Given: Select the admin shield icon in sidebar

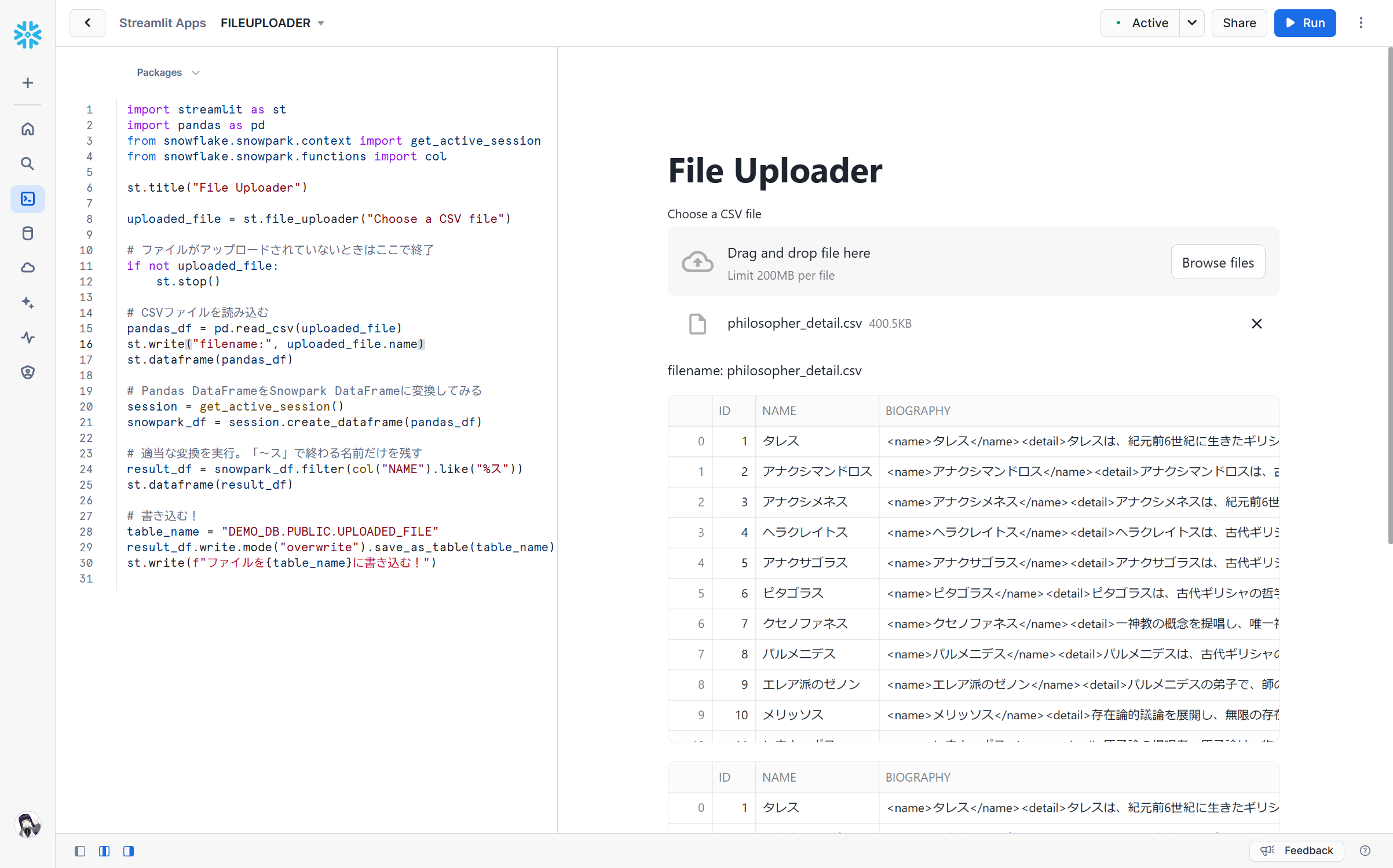Looking at the screenshot, I should click(x=27, y=372).
